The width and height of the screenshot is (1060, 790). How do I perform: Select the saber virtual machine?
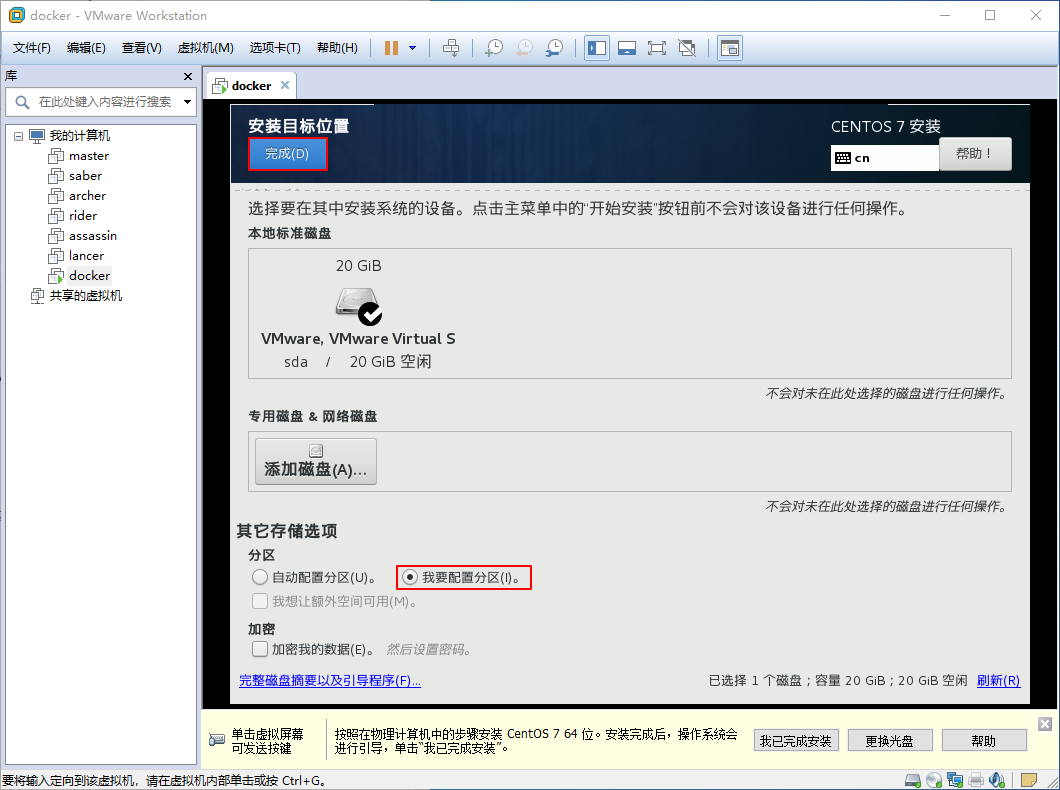coord(86,175)
